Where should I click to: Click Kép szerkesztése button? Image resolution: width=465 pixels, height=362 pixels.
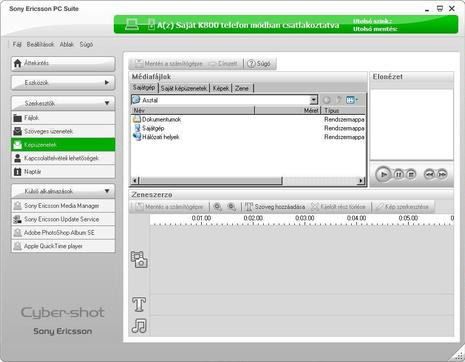click(x=402, y=207)
